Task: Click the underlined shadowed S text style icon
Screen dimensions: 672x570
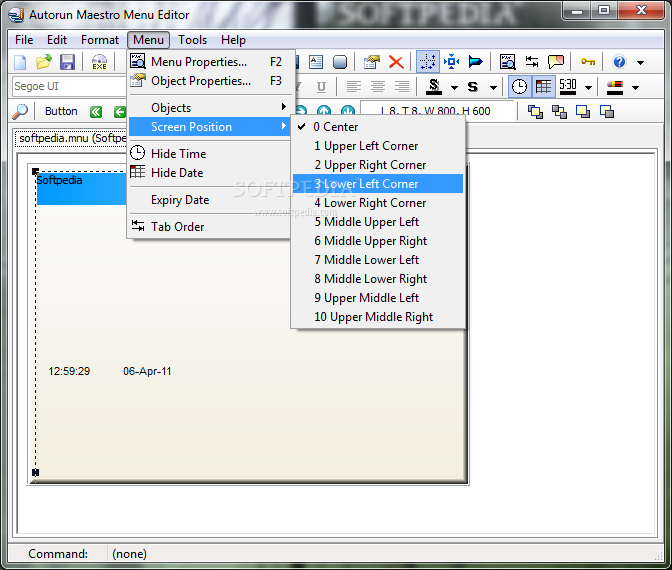Action: [x=434, y=87]
